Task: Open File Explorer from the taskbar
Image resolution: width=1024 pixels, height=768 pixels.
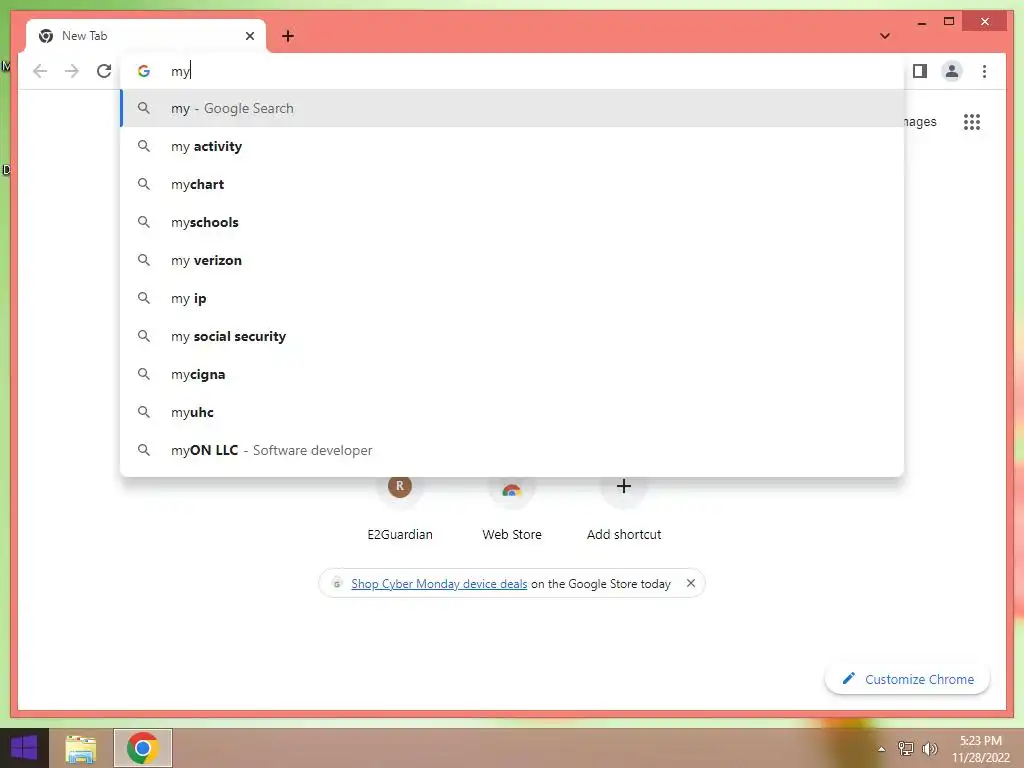Action: [81, 748]
